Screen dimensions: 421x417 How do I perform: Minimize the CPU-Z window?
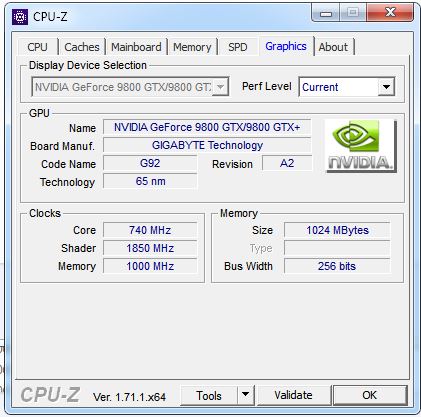click(x=326, y=13)
